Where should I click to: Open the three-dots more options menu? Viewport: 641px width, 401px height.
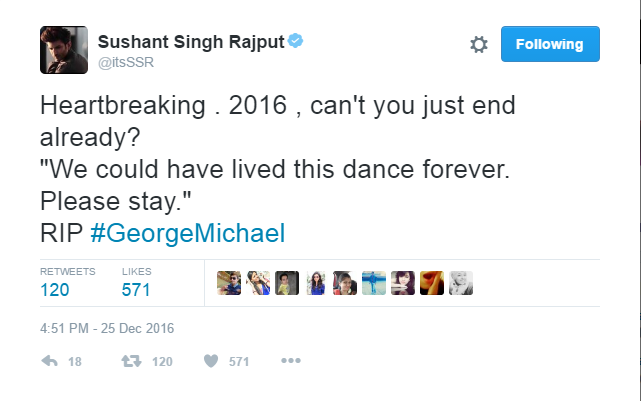point(290,361)
